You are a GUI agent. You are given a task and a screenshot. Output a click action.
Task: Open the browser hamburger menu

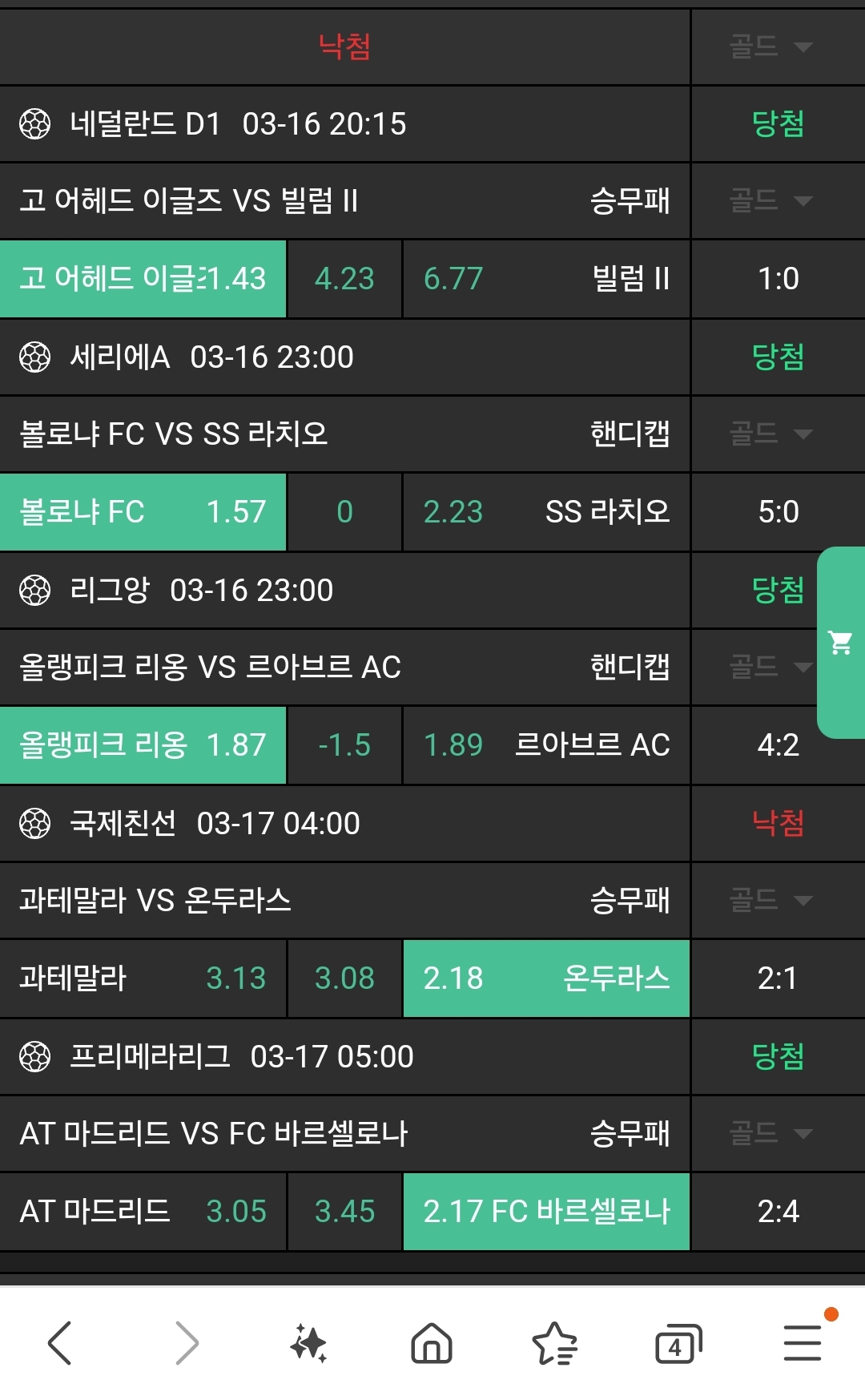802,1342
